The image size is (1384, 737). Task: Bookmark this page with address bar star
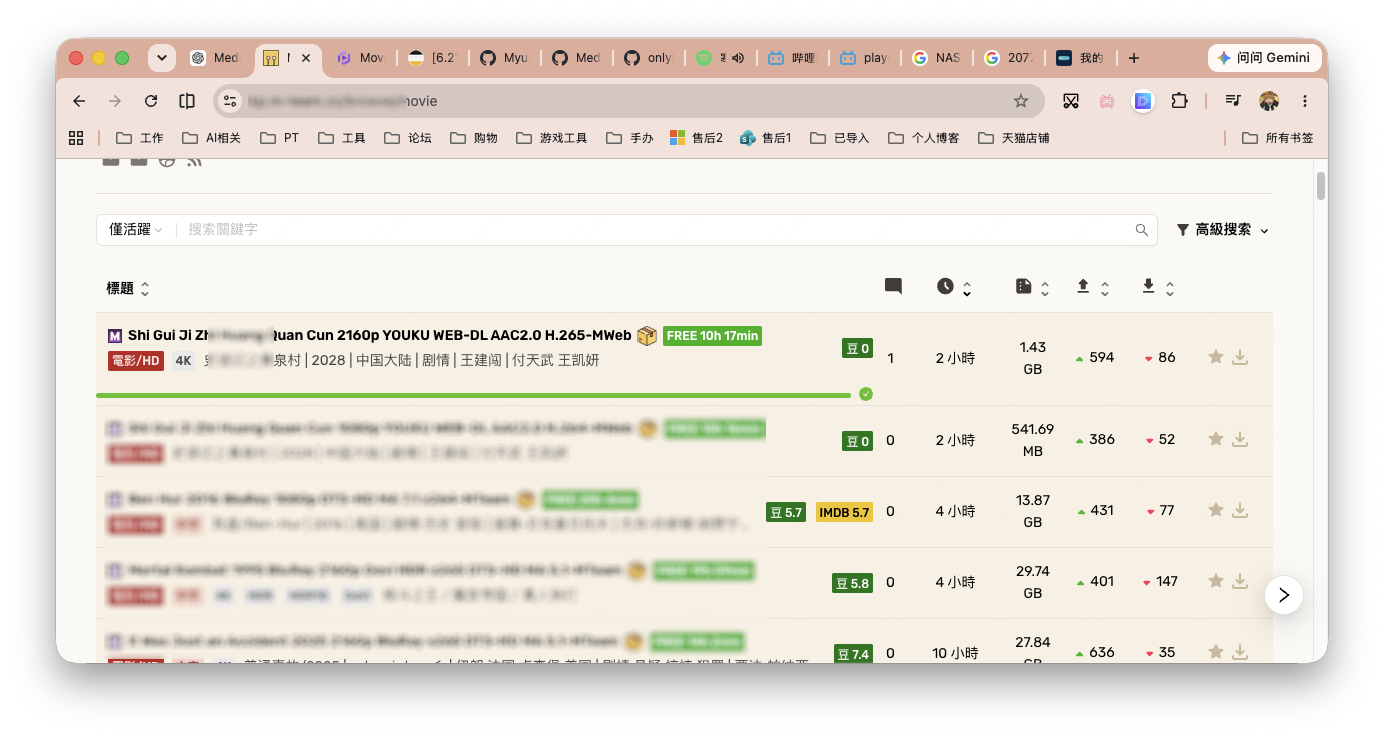tap(1021, 101)
